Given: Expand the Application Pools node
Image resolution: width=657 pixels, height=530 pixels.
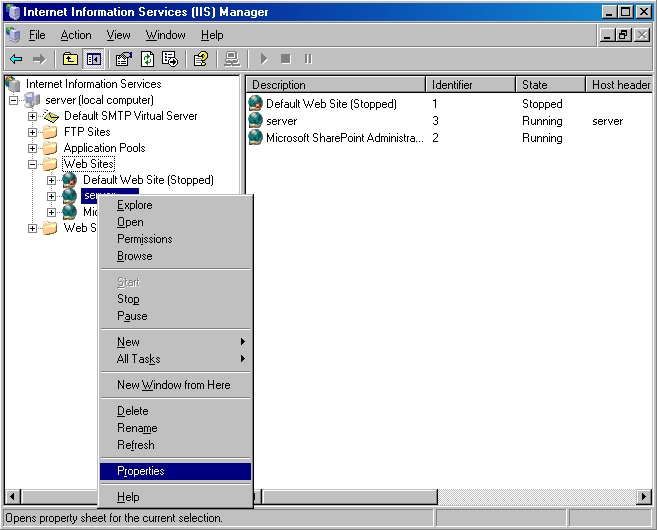Looking at the screenshot, I should [32, 148].
